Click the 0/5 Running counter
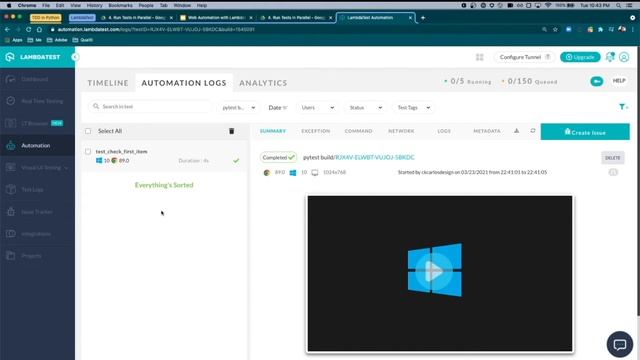 (x=468, y=81)
